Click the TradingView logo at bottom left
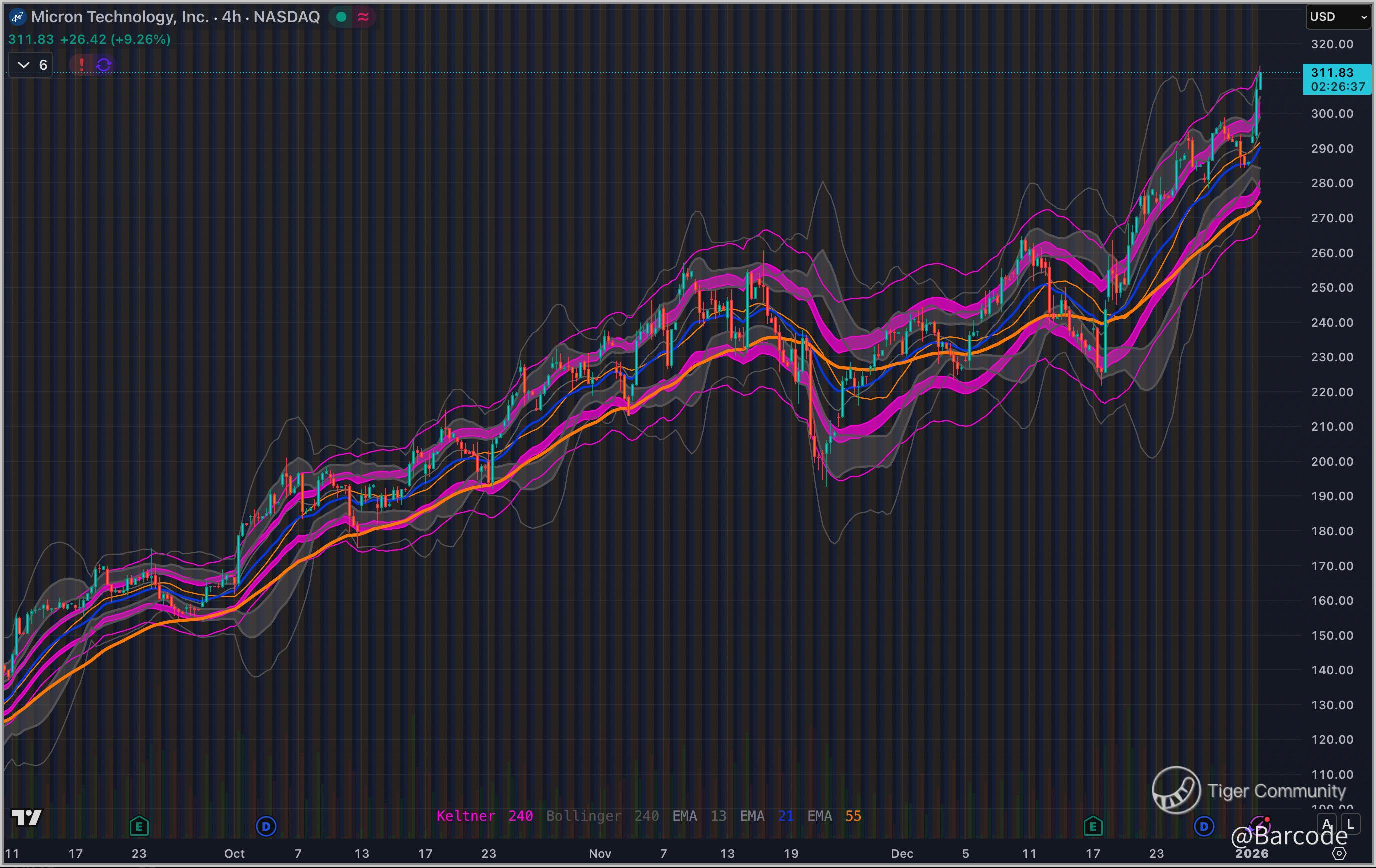1376x868 pixels. [27, 817]
